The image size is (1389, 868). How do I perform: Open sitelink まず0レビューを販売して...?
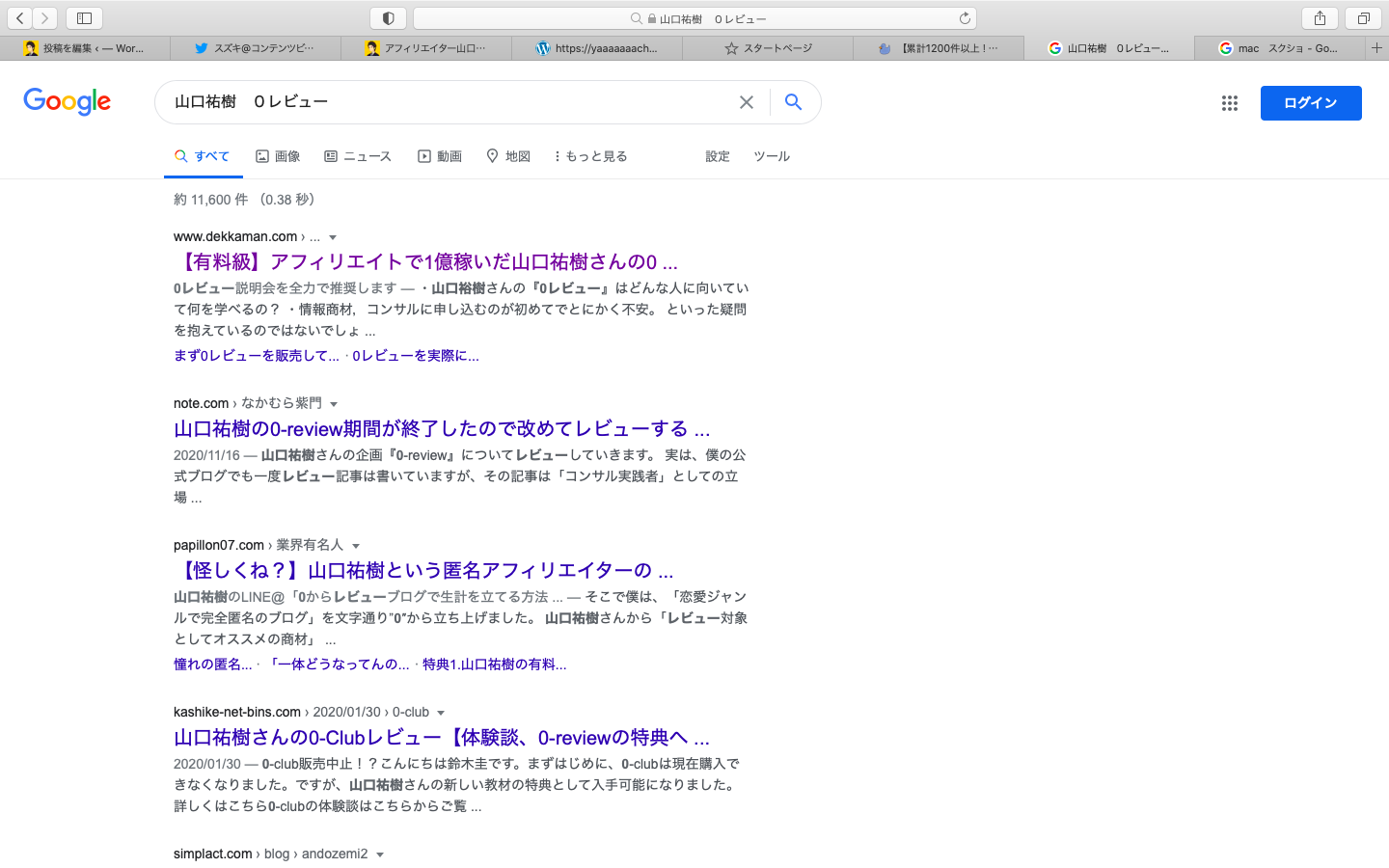[257, 356]
